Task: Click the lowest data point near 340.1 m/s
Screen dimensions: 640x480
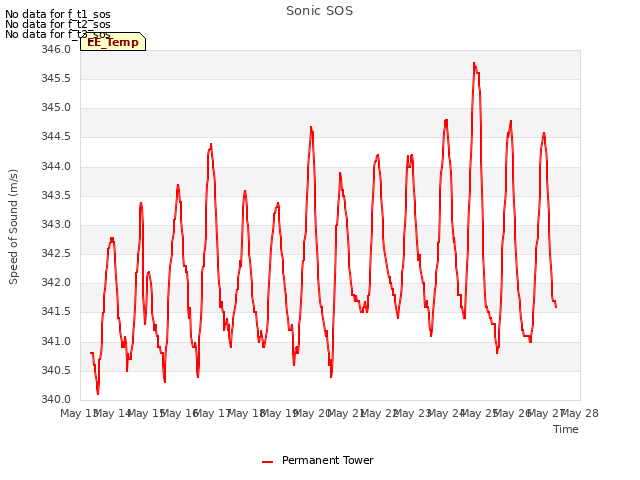Action: coord(98,393)
